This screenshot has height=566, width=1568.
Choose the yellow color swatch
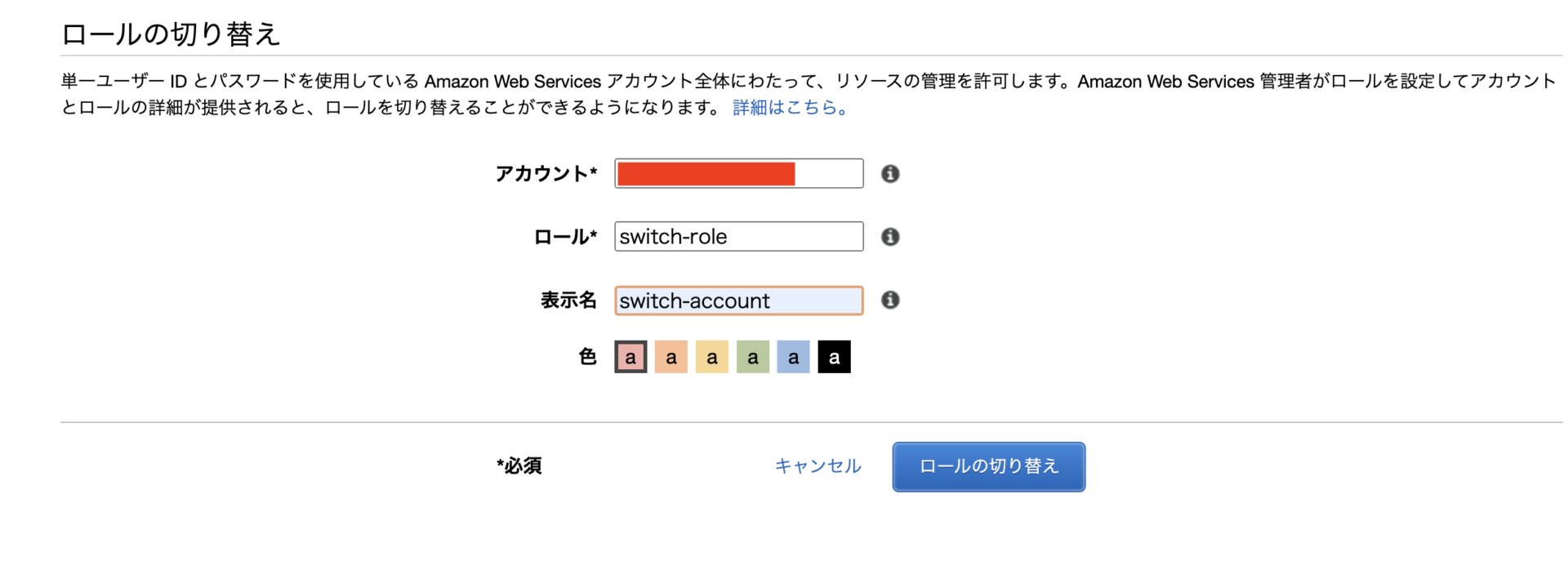[x=712, y=357]
